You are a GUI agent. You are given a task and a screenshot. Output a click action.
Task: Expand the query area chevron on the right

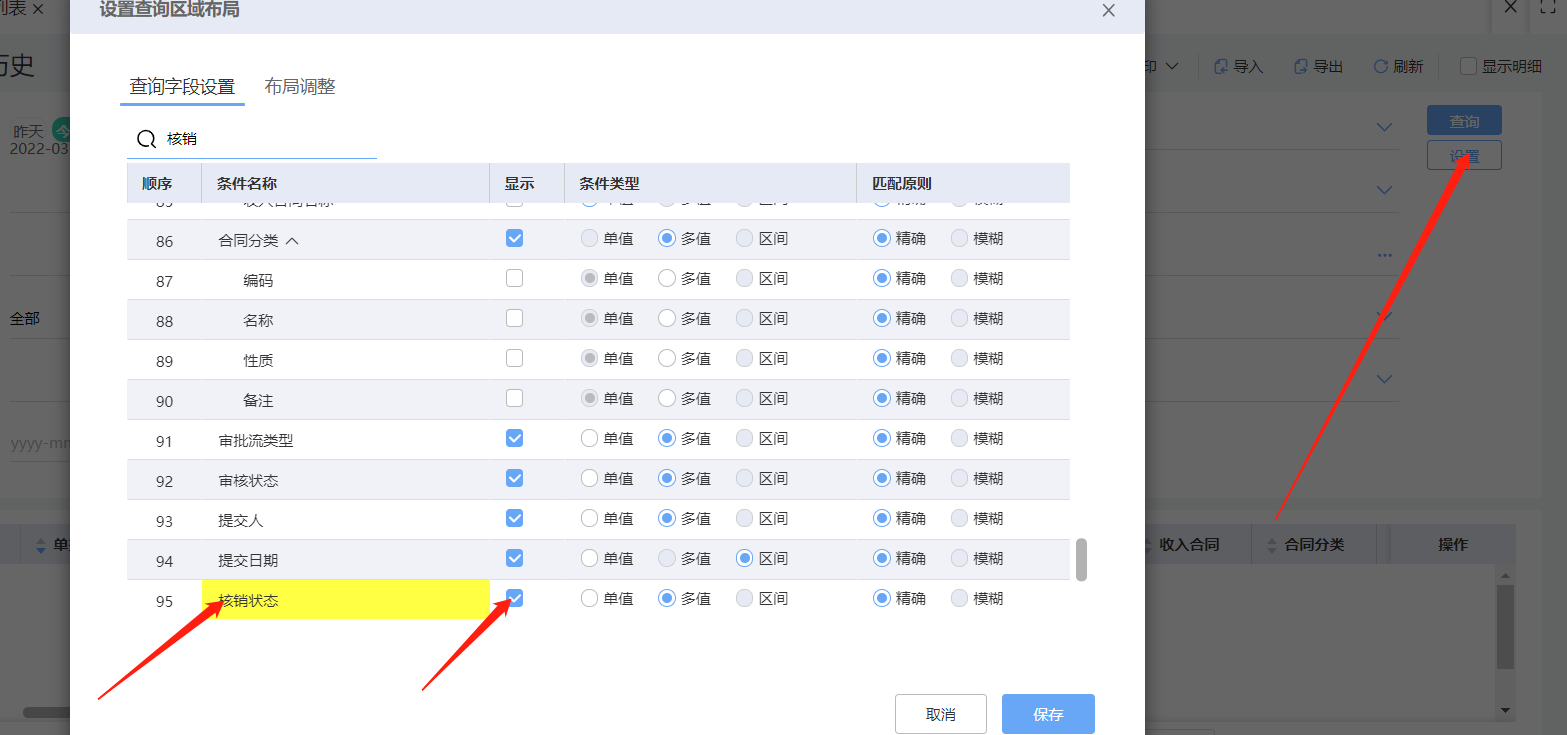(x=1383, y=128)
